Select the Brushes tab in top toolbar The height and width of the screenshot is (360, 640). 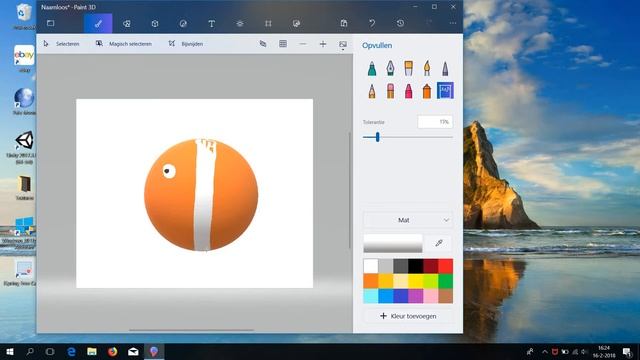tap(98, 24)
